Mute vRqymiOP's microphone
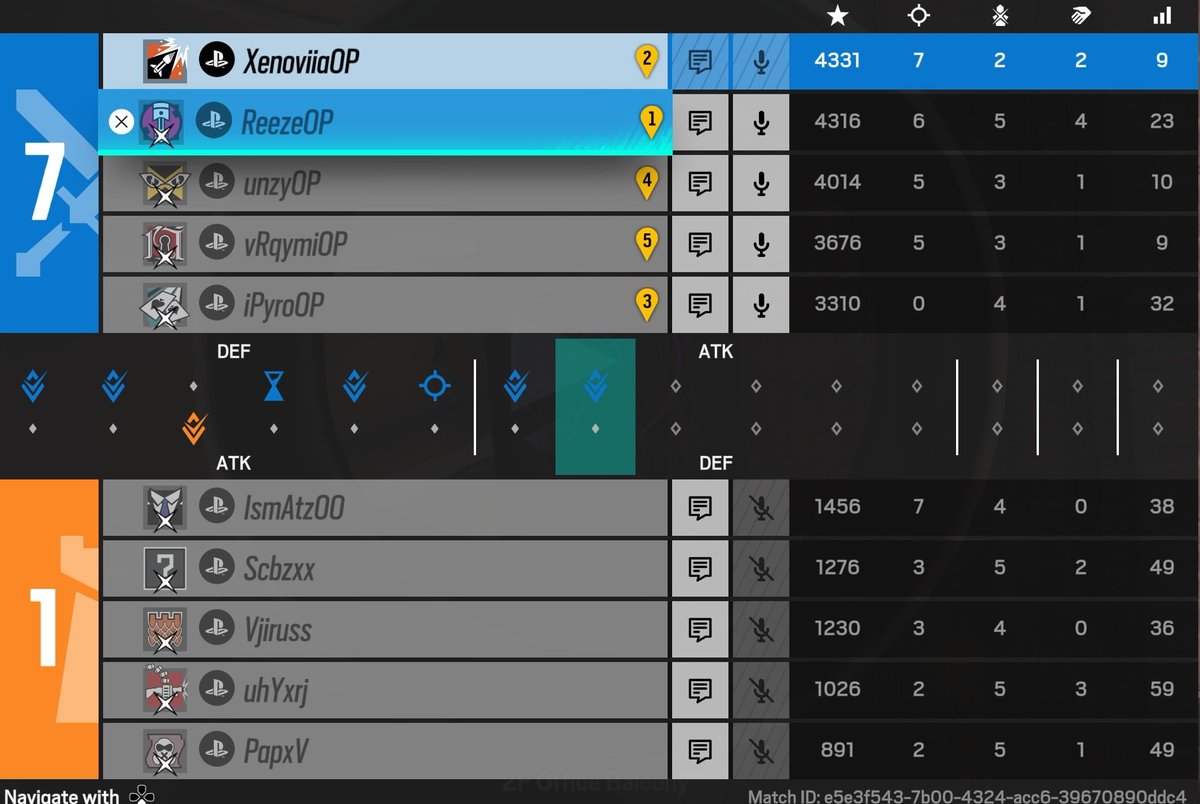 click(x=761, y=244)
